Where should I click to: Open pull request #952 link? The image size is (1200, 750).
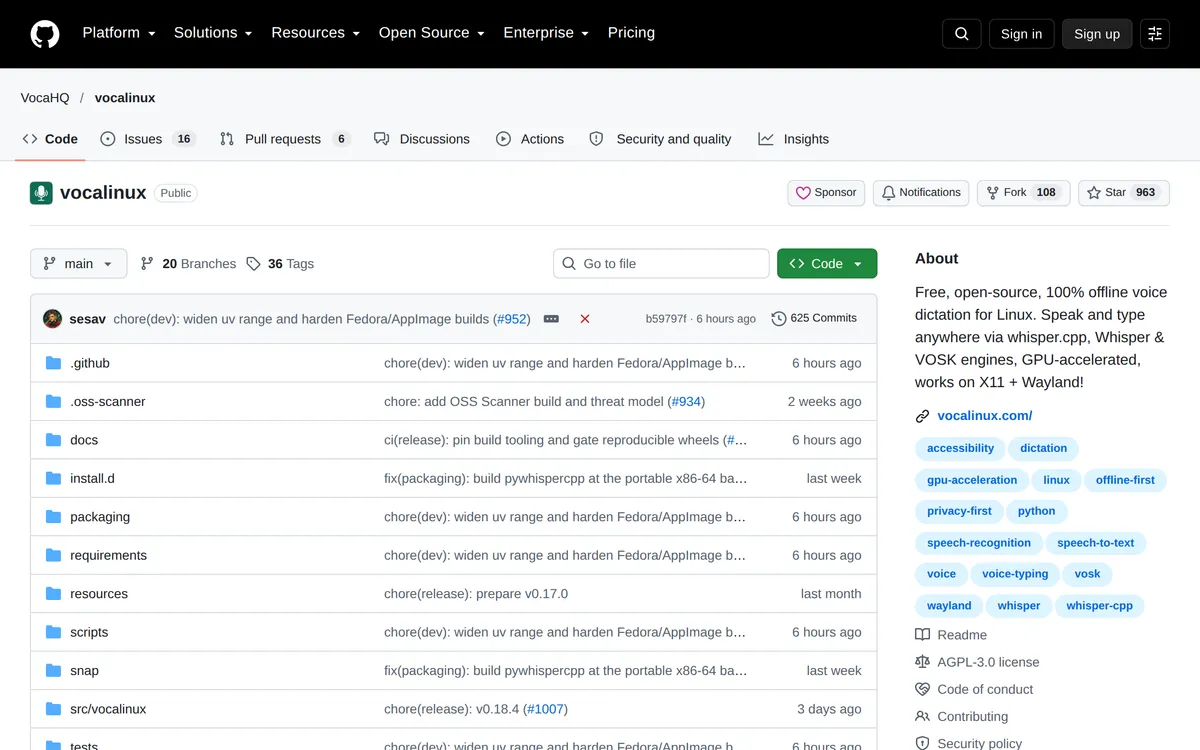tap(511, 319)
